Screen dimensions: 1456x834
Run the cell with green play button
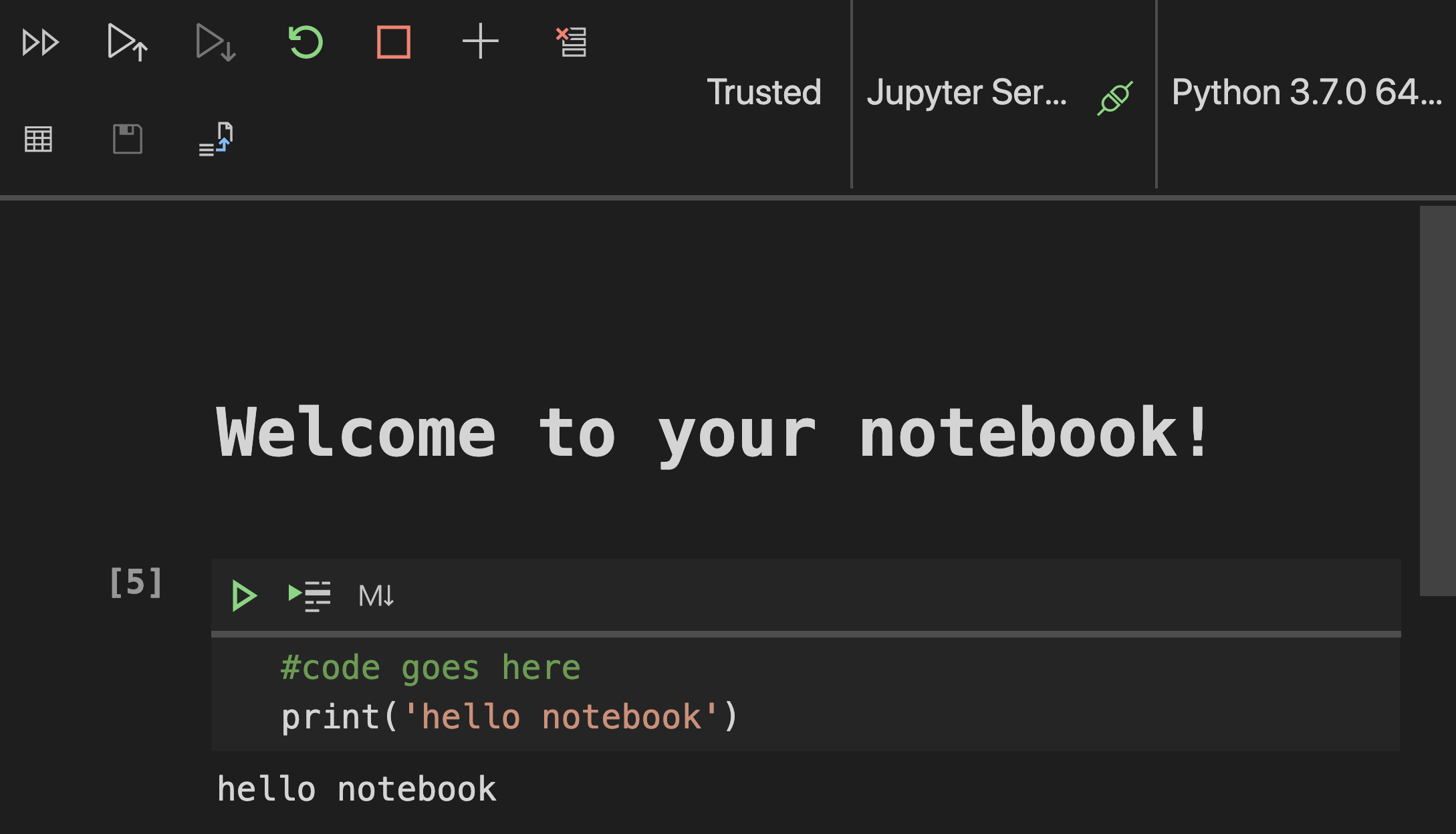(243, 595)
